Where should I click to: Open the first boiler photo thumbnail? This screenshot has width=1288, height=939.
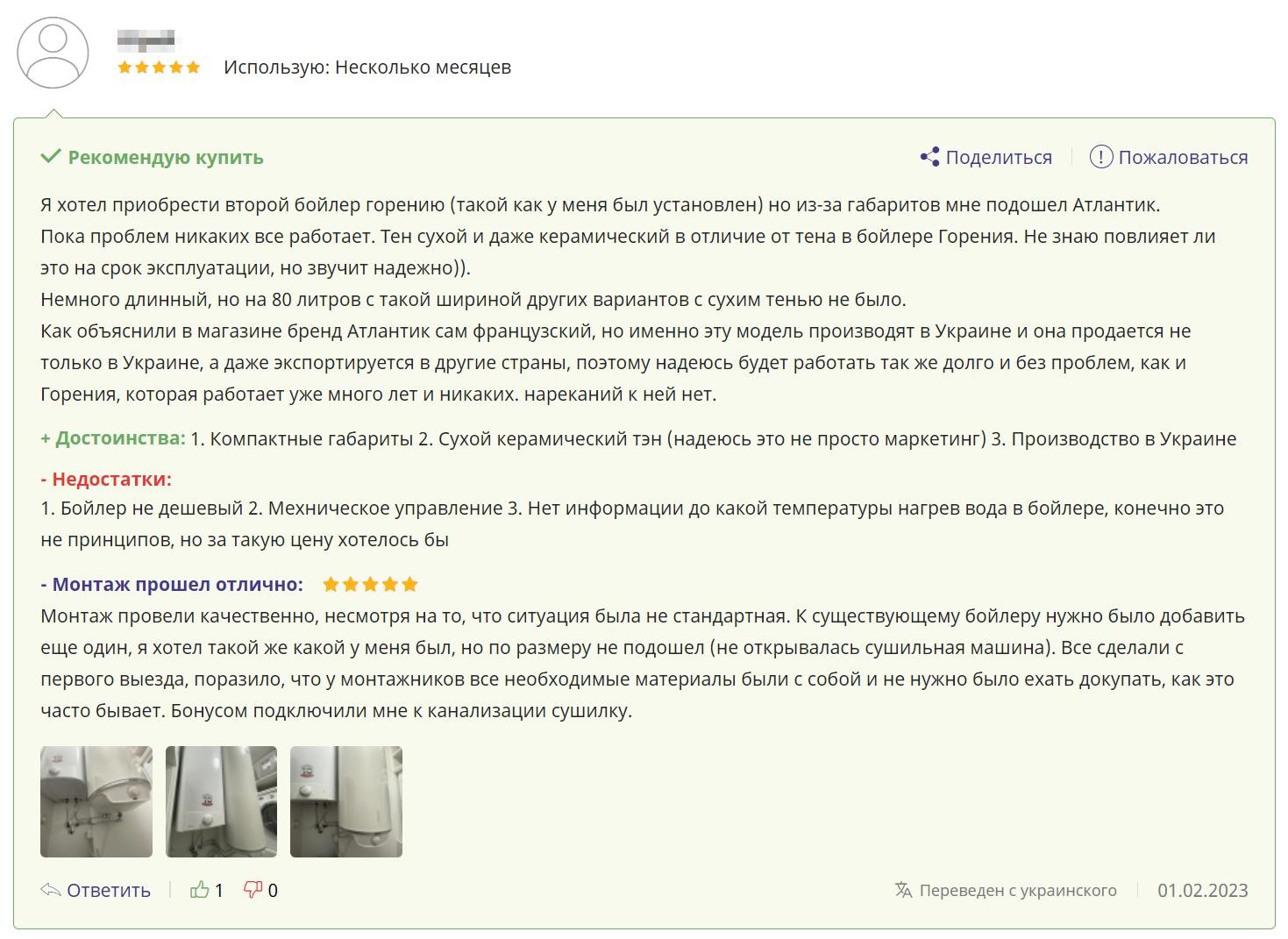click(96, 801)
